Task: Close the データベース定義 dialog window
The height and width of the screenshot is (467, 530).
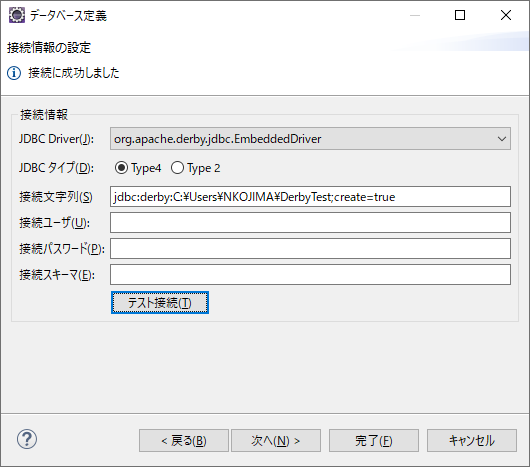Action: pos(506,15)
